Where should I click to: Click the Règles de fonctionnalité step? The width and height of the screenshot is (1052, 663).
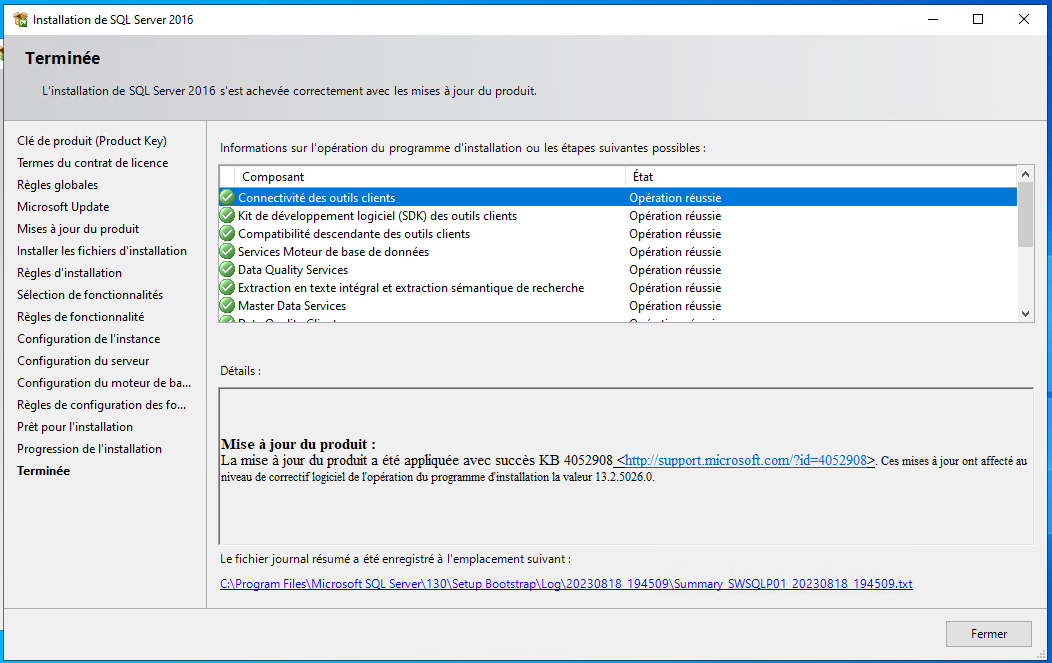(81, 317)
